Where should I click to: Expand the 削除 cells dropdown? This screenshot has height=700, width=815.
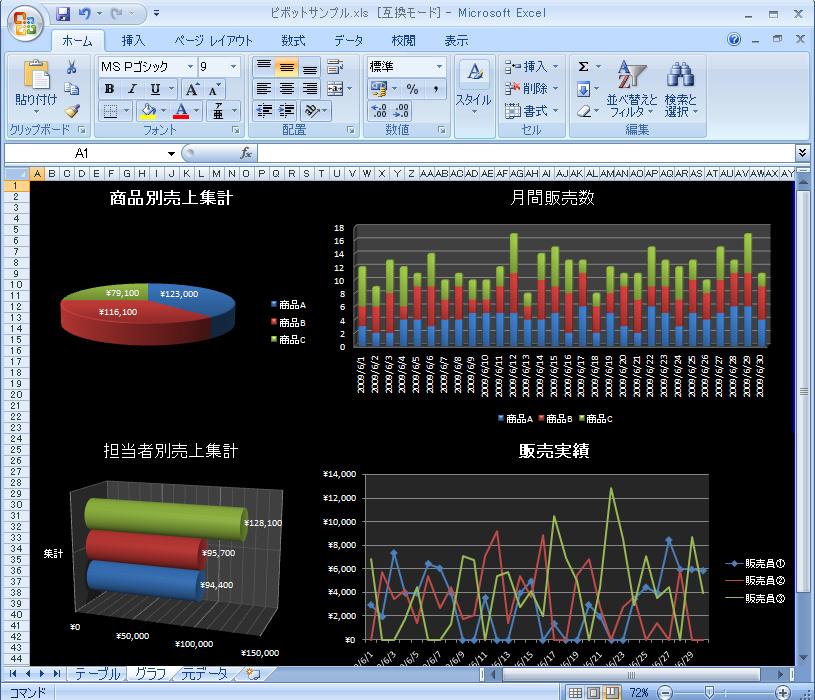[555, 89]
